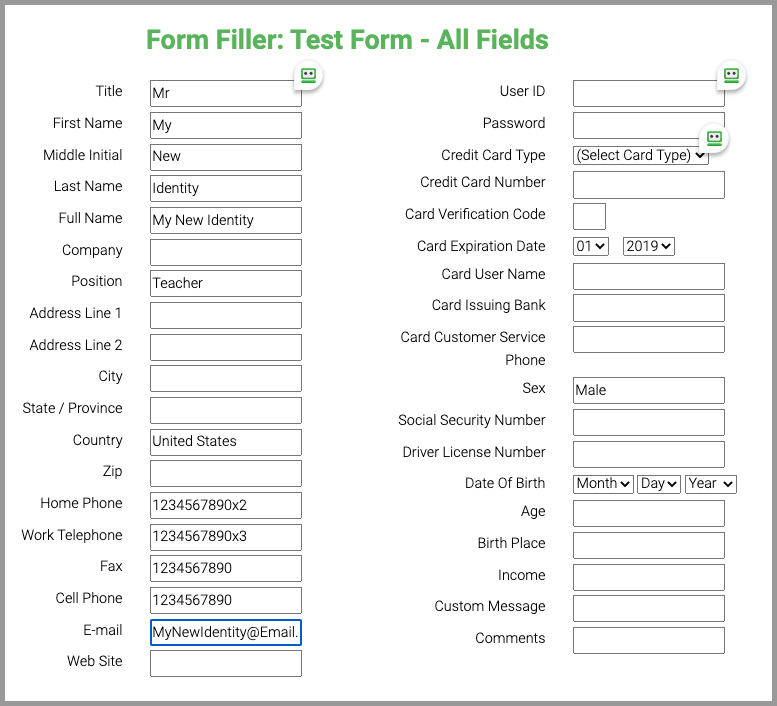Click the Full Name input field
The height and width of the screenshot is (706, 777).
tap(225, 220)
